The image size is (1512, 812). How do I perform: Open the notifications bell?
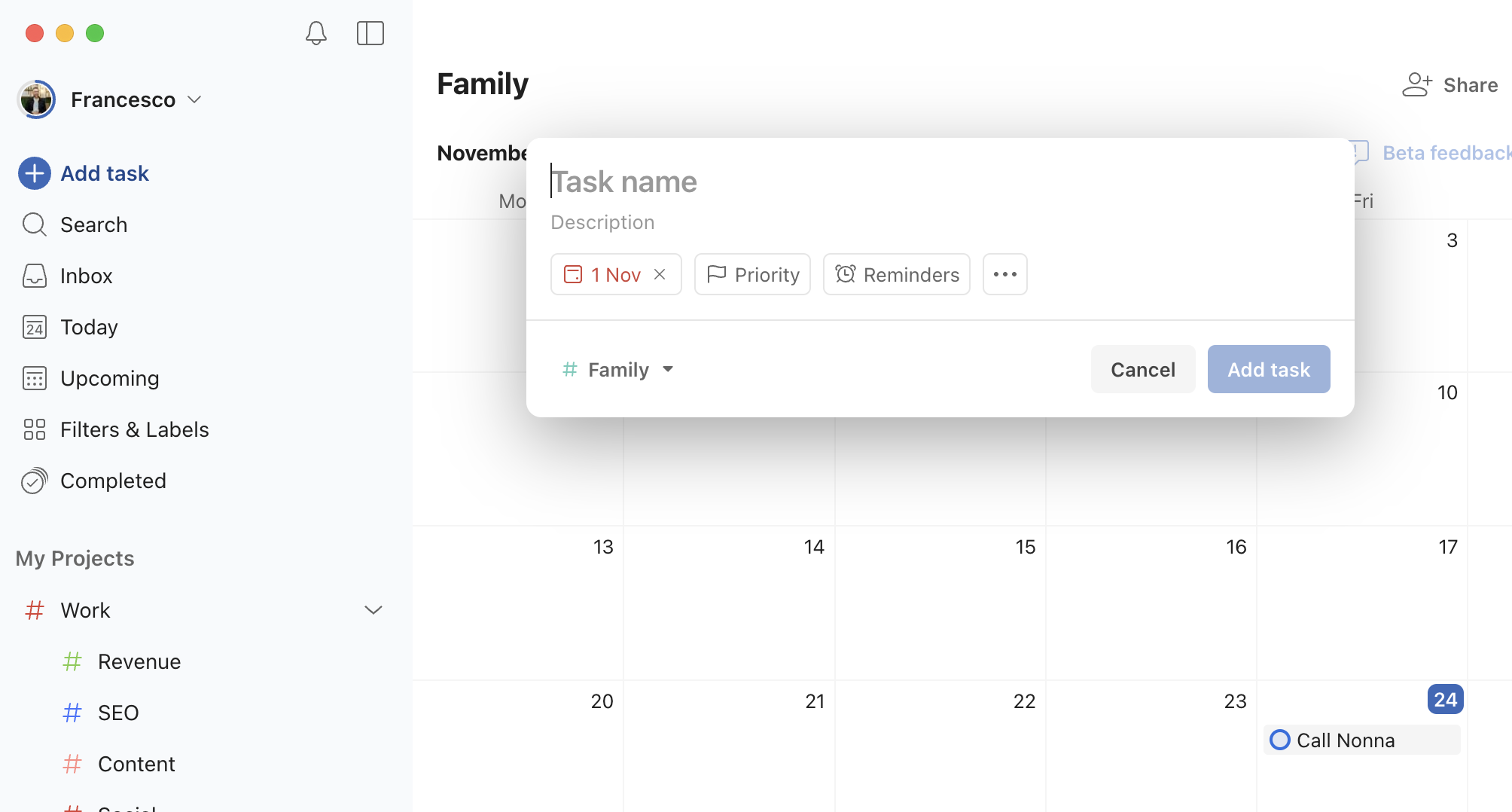(x=316, y=33)
